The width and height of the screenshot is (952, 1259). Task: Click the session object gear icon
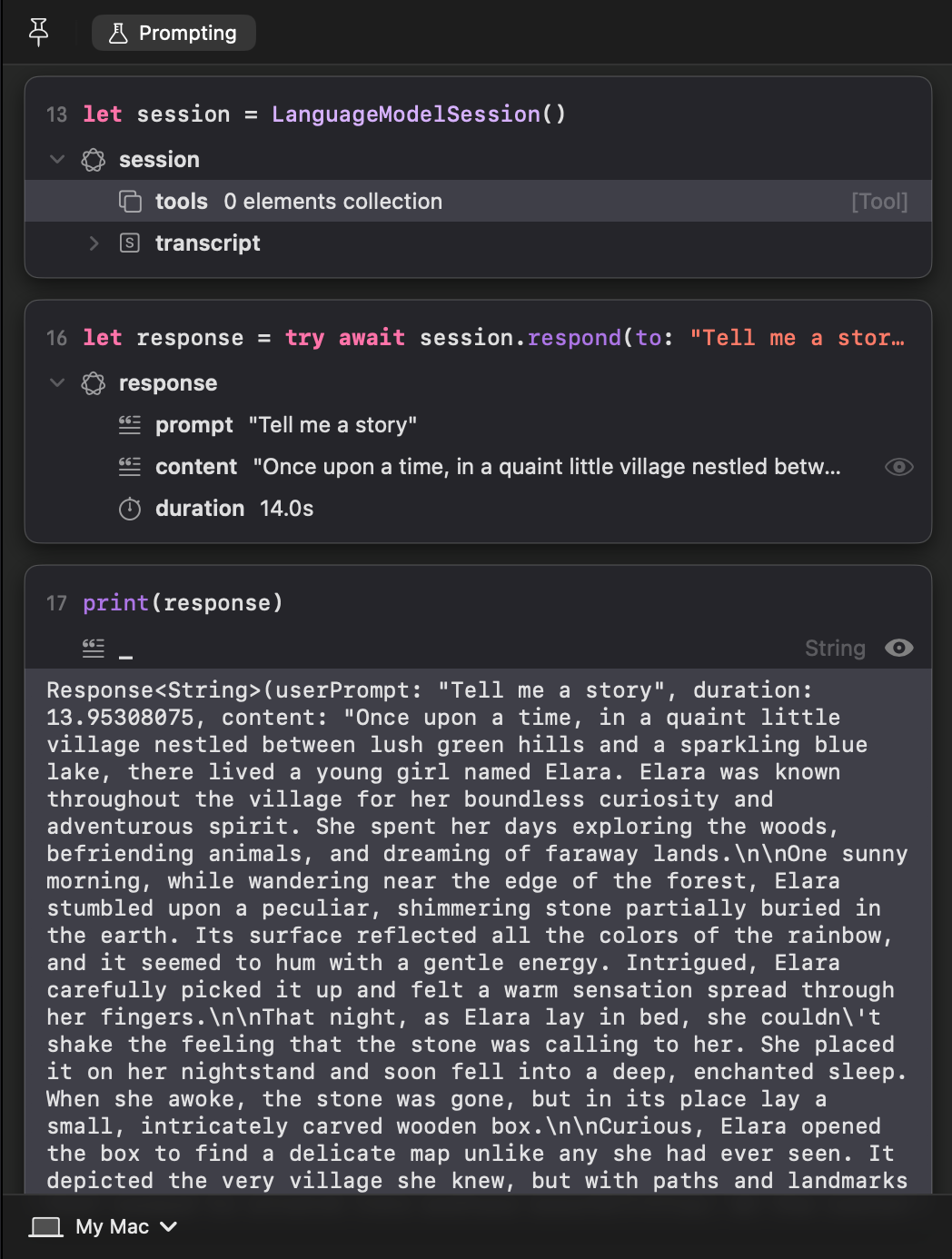tap(94, 160)
